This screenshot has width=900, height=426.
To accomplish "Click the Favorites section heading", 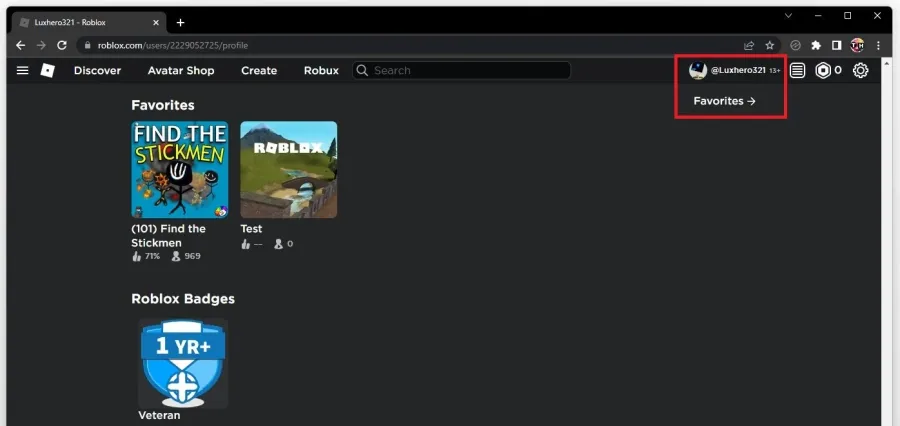I will click(163, 105).
